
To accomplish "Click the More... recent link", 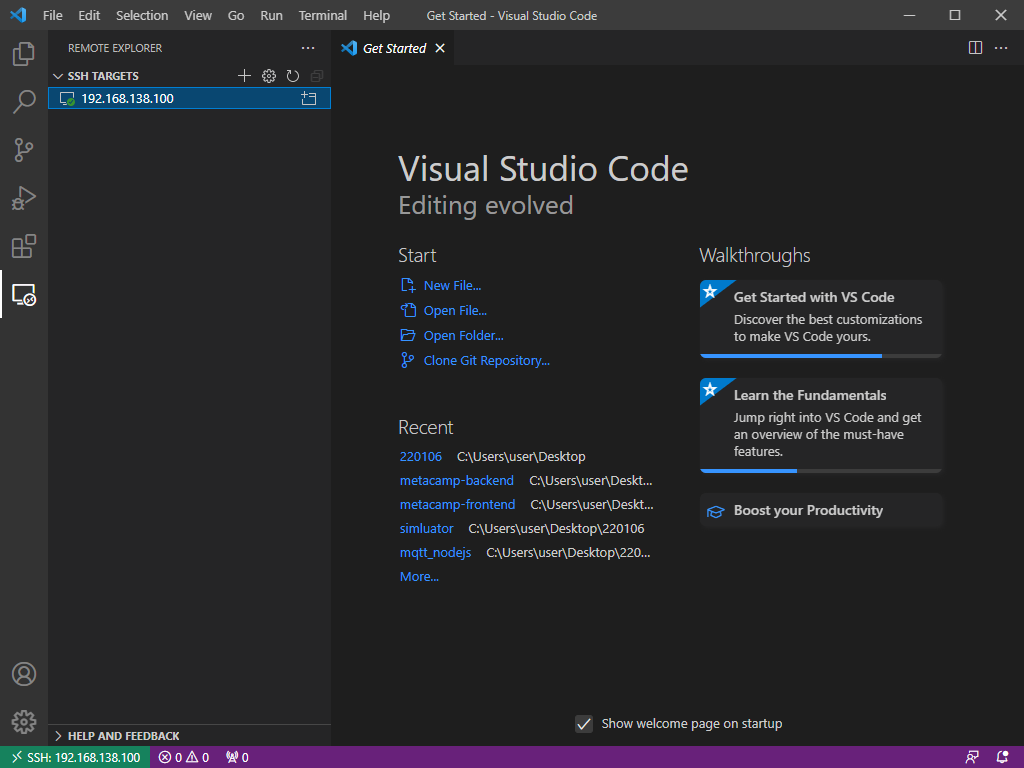I will [x=419, y=577].
